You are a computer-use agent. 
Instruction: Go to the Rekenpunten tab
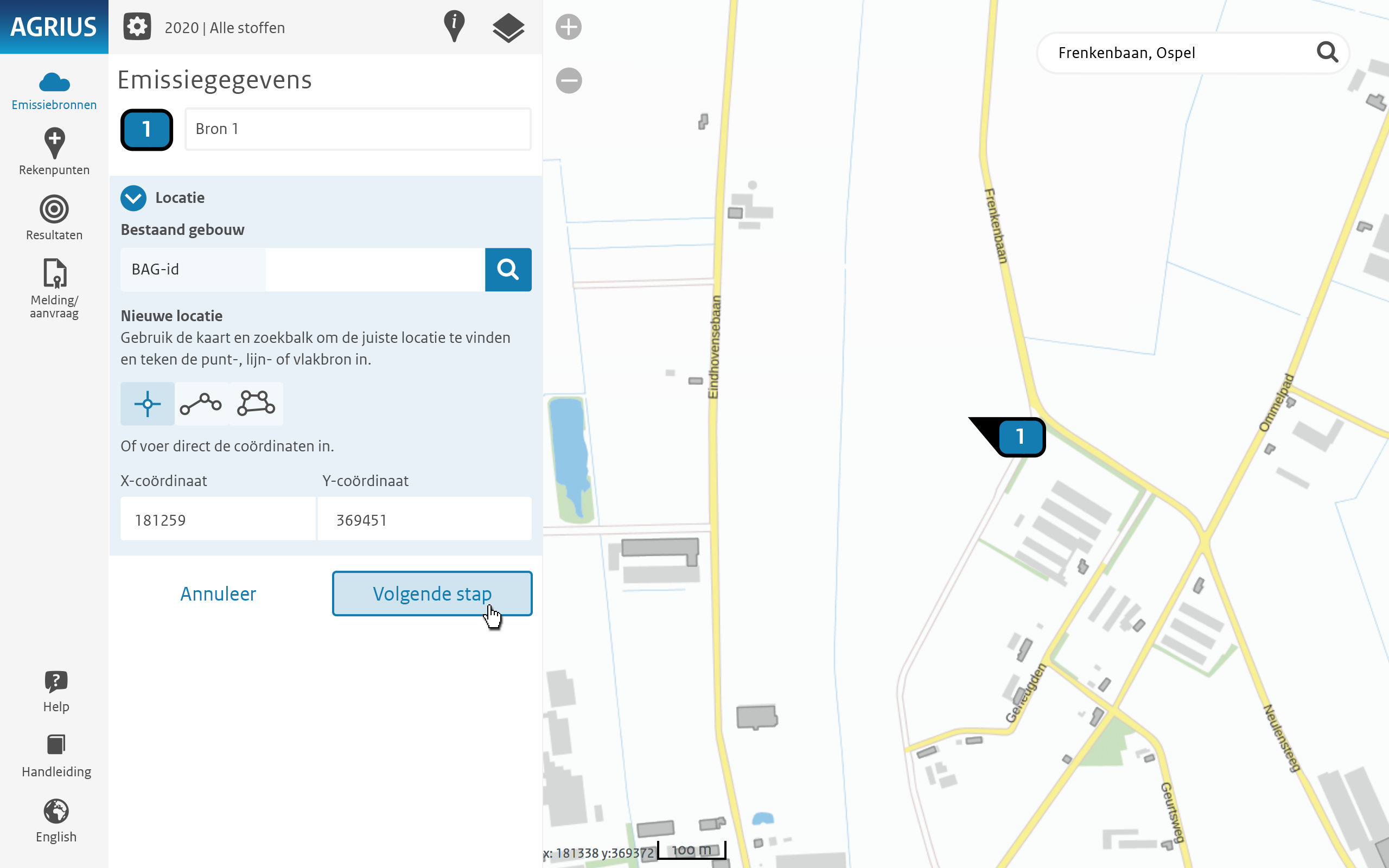click(54, 151)
